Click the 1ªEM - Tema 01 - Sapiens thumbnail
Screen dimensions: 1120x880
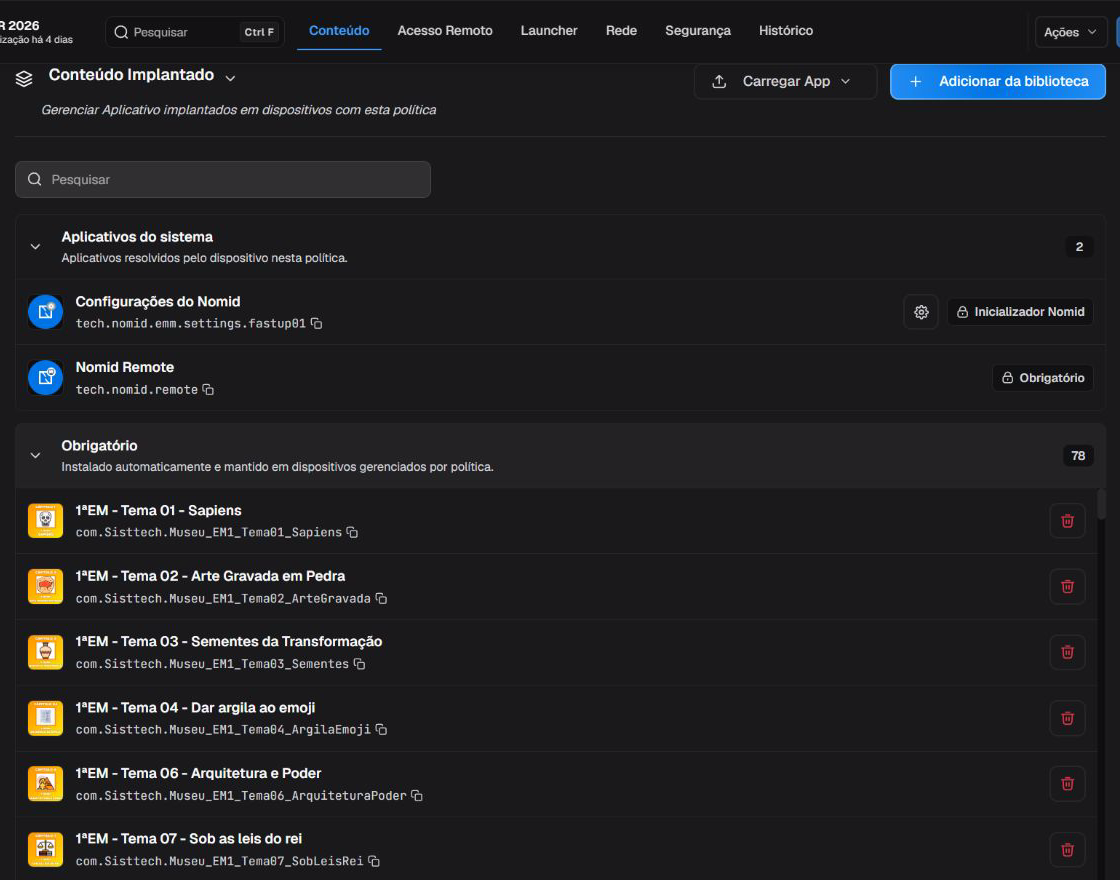click(x=46, y=521)
